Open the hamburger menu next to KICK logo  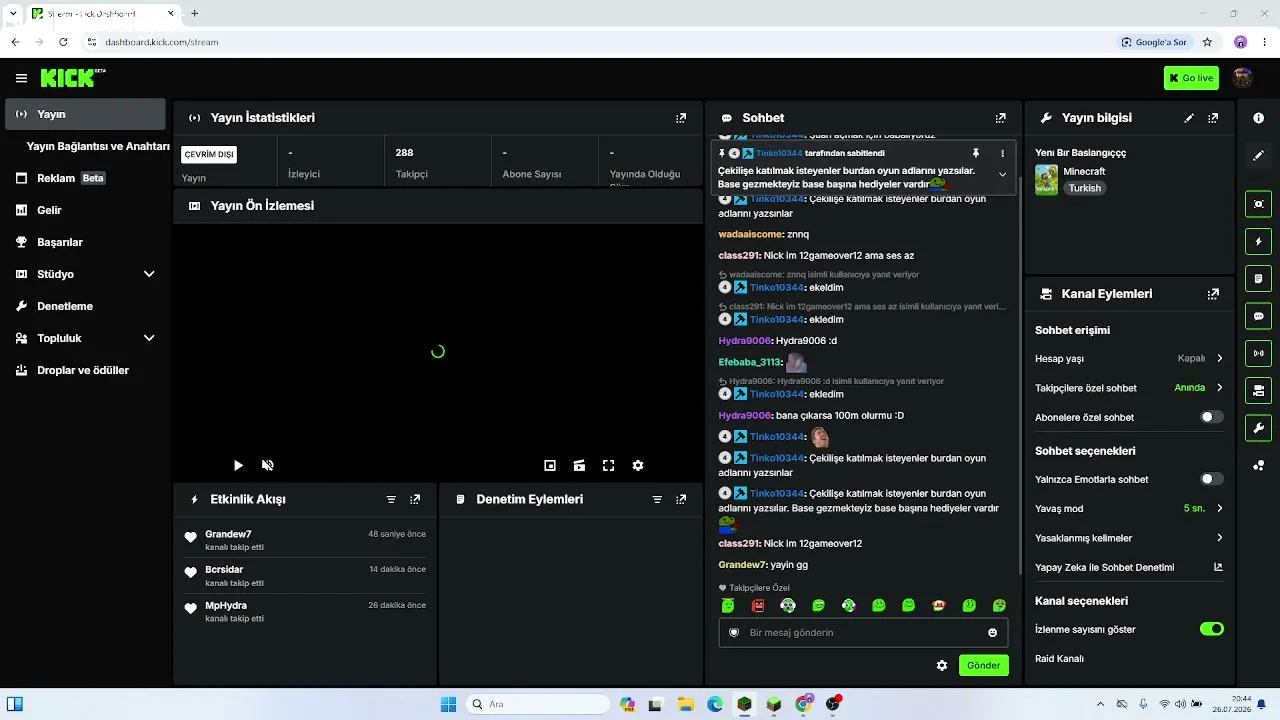click(x=21, y=78)
